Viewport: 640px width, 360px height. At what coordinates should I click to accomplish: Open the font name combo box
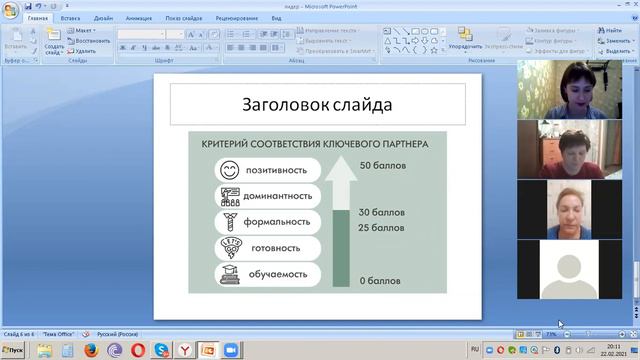tap(141, 34)
